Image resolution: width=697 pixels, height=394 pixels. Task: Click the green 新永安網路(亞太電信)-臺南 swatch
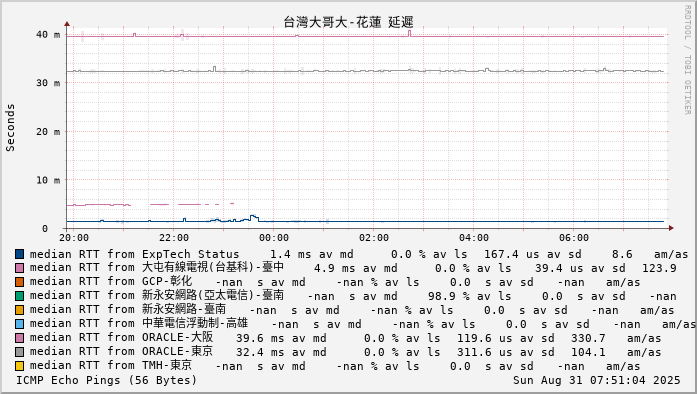tap(19, 296)
